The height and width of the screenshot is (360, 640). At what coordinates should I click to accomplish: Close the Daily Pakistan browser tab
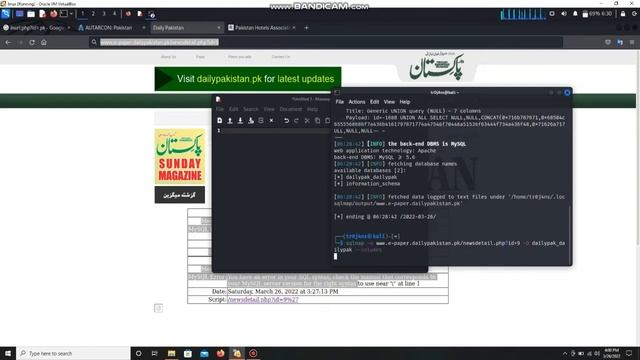pyautogui.click(x=219, y=28)
